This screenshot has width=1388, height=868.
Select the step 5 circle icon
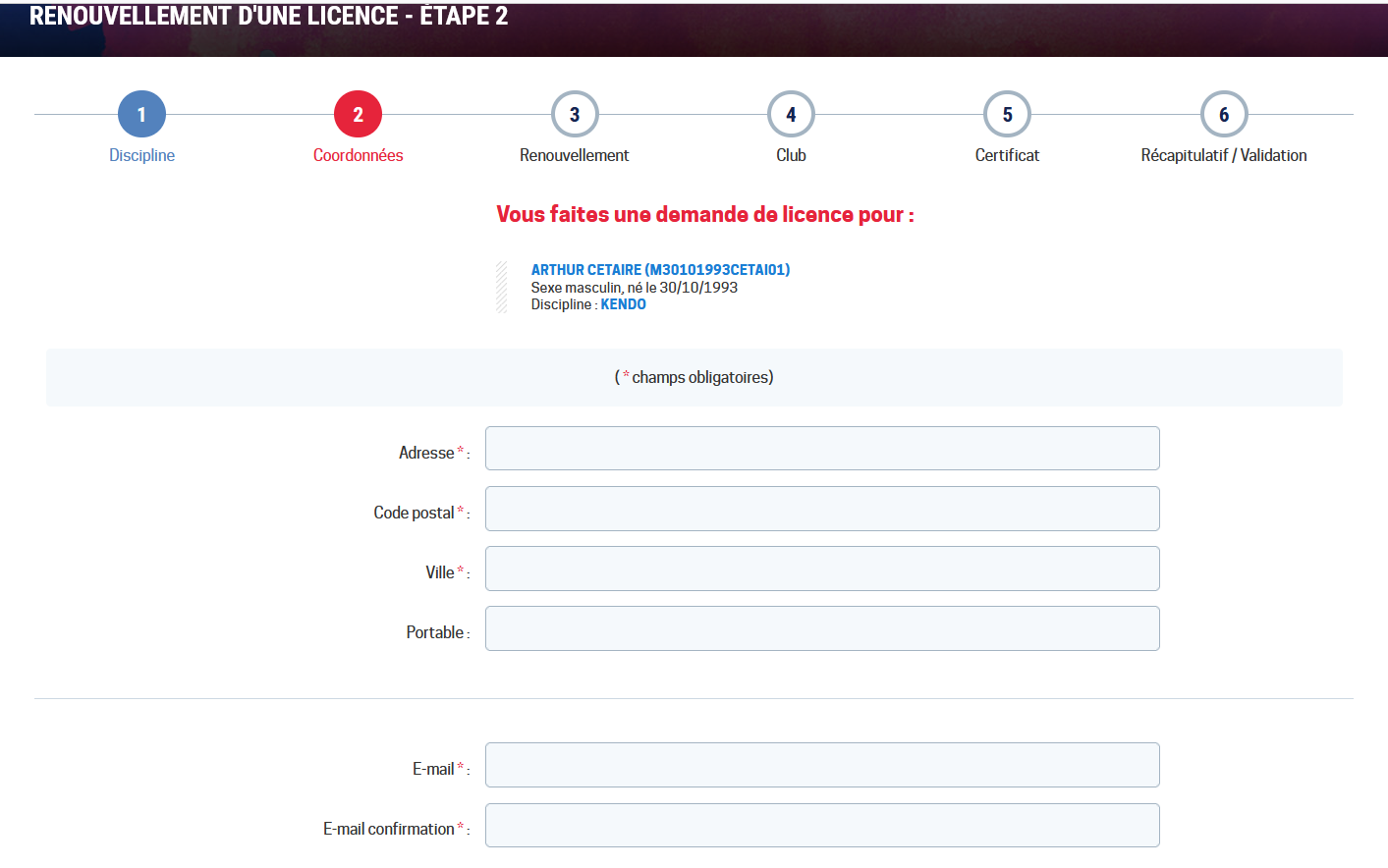[x=1007, y=115]
